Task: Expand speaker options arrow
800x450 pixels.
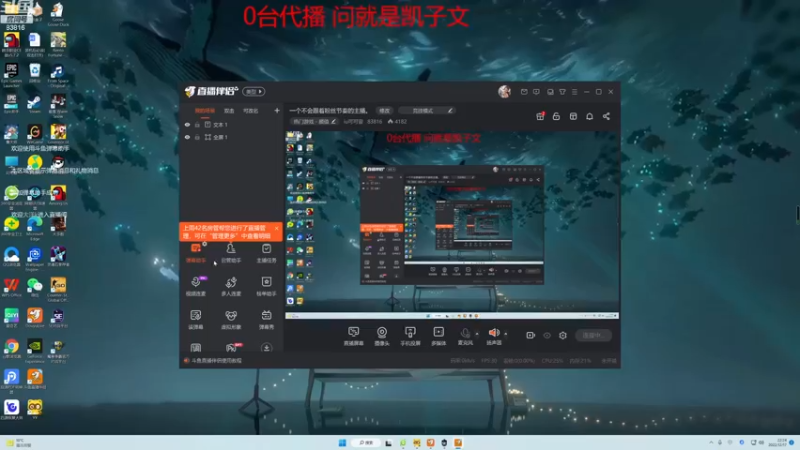Action: click(506, 334)
